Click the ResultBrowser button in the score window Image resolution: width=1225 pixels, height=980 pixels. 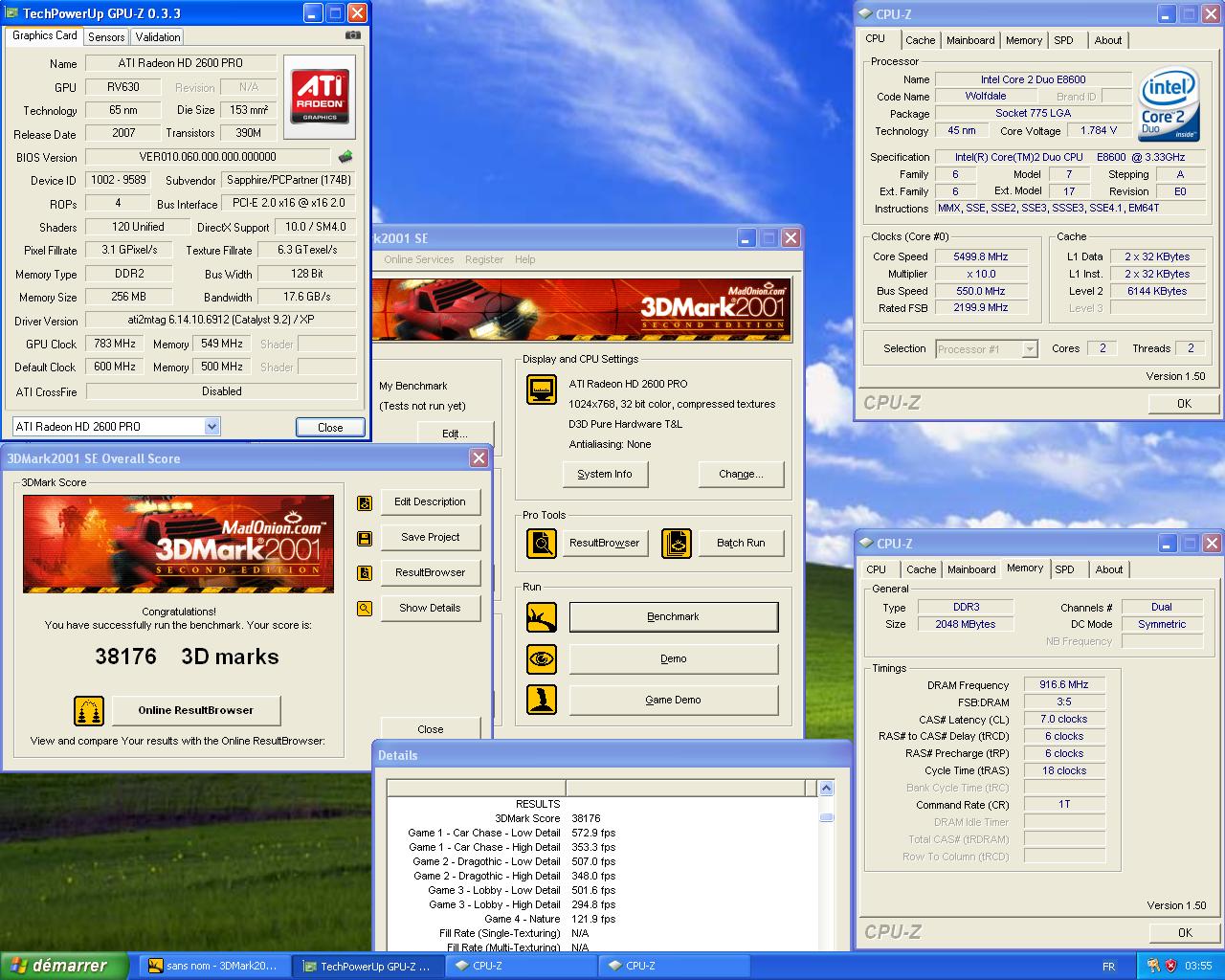coord(431,572)
